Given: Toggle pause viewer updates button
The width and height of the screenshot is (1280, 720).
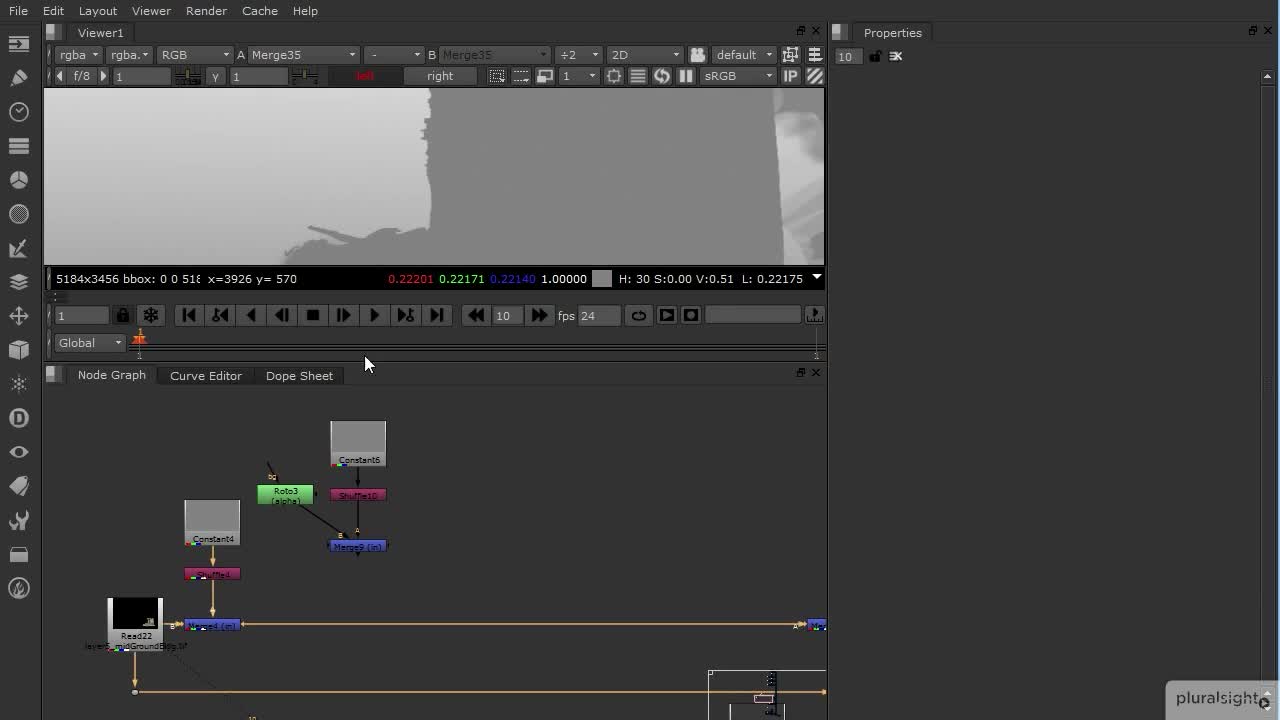Looking at the screenshot, I should click(686, 76).
